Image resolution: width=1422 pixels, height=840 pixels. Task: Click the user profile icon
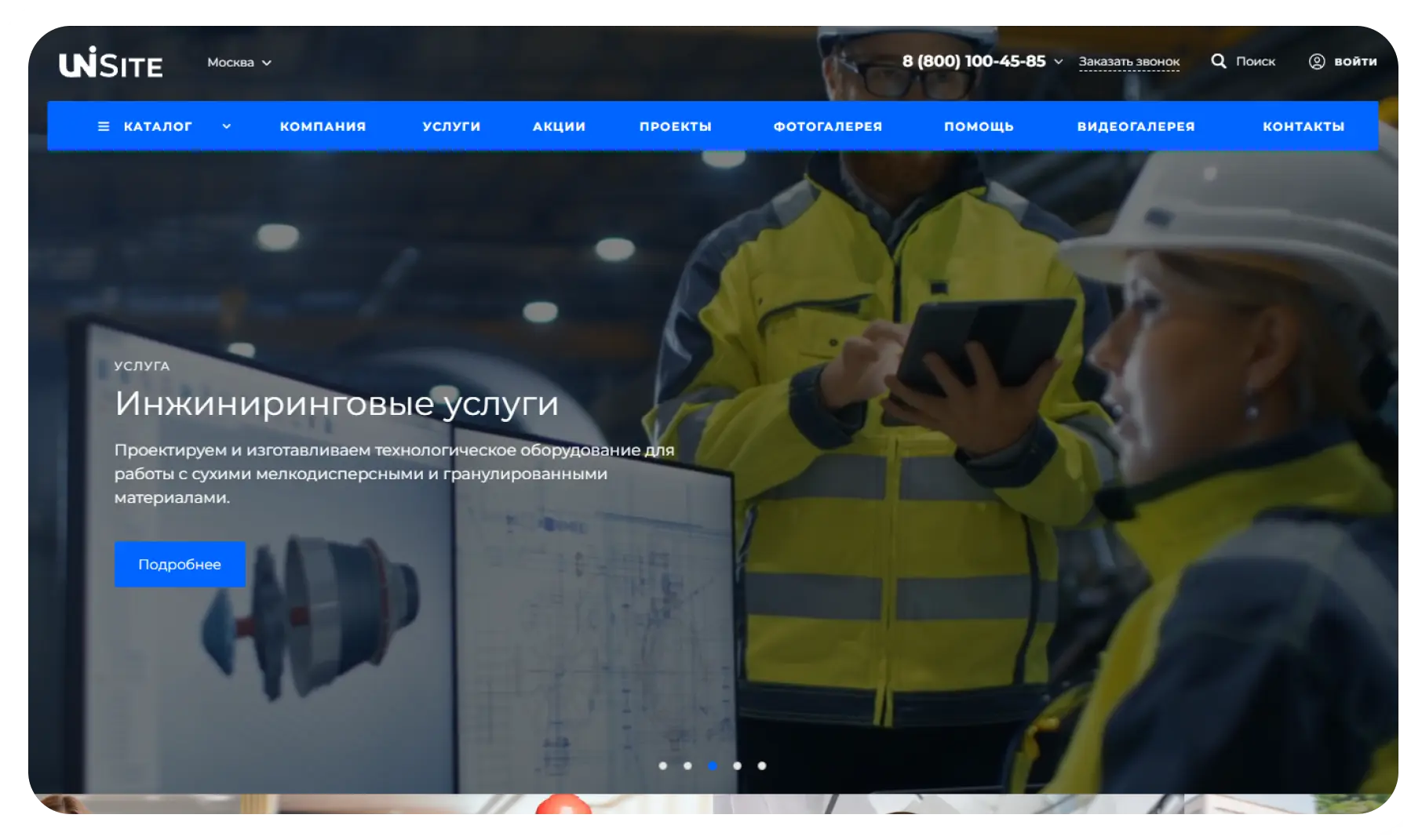[1317, 61]
